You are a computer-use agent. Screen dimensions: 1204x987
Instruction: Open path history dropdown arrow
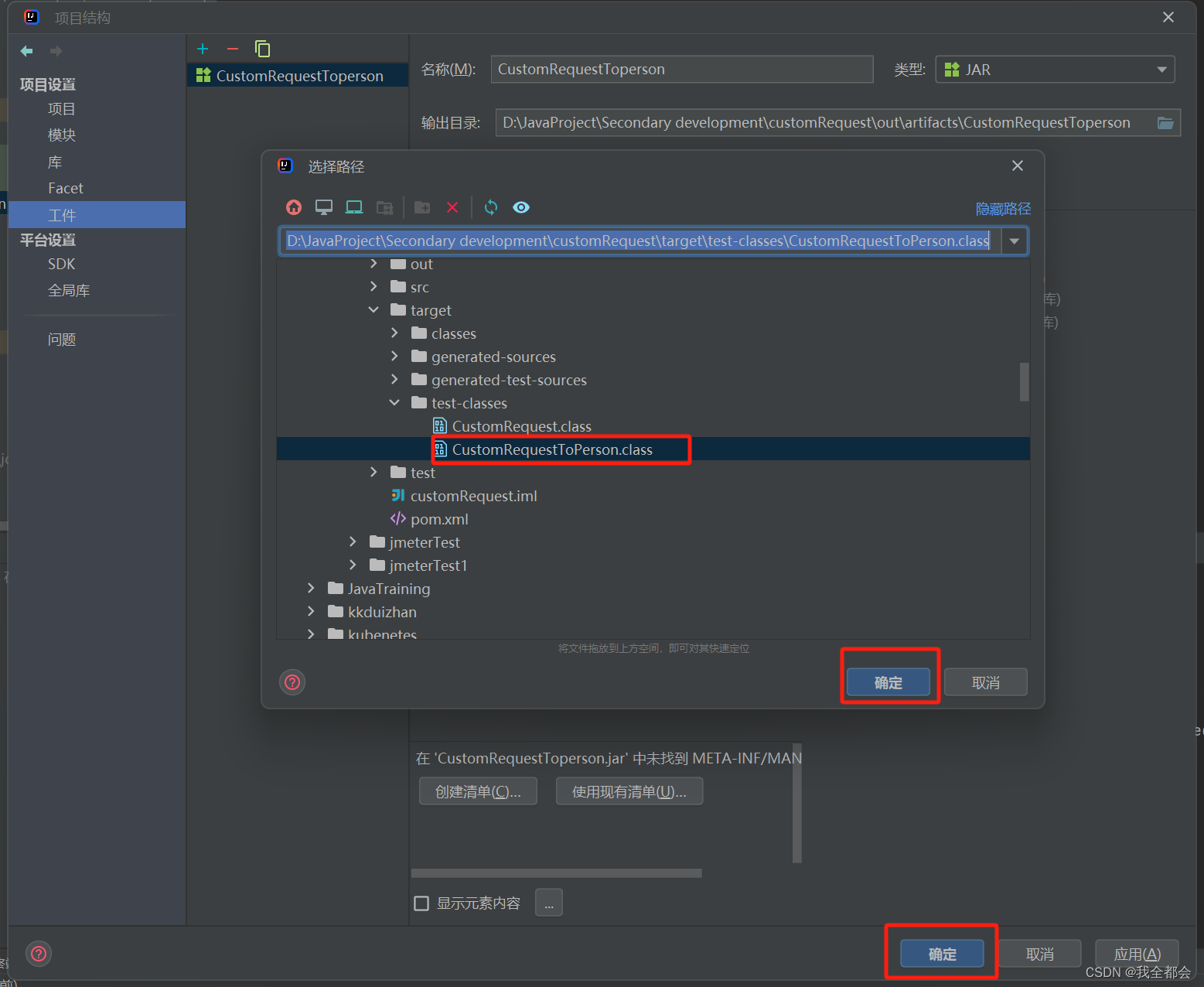click(1014, 241)
